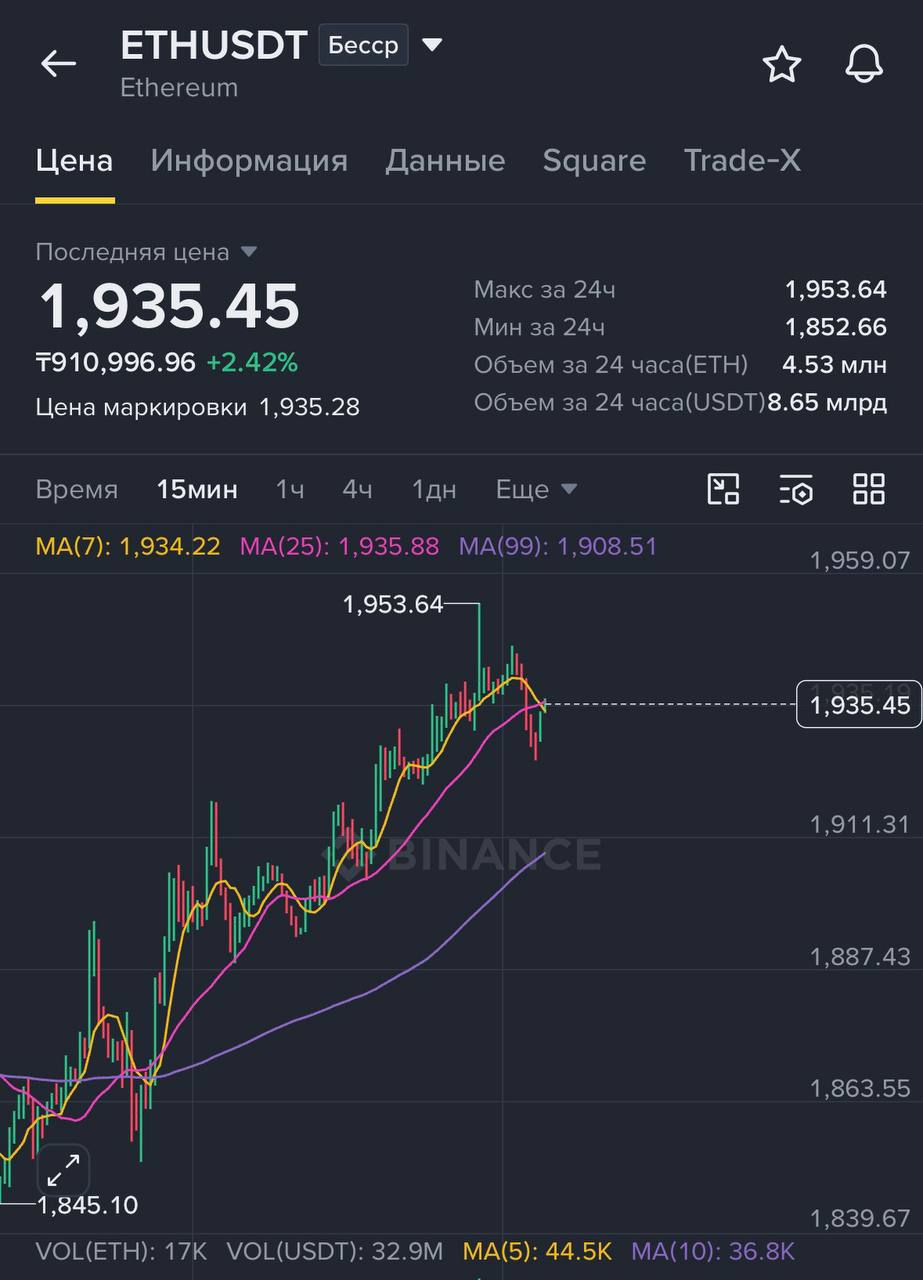This screenshot has height=1280, width=923.
Task: Open the chart drawing tools icon
Action: pos(723,489)
